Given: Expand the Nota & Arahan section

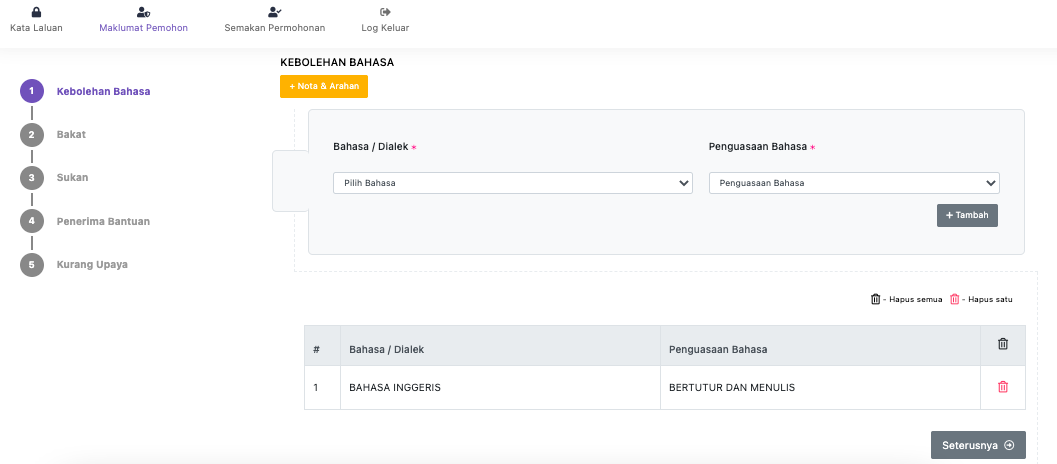Looking at the screenshot, I should click(x=324, y=87).
